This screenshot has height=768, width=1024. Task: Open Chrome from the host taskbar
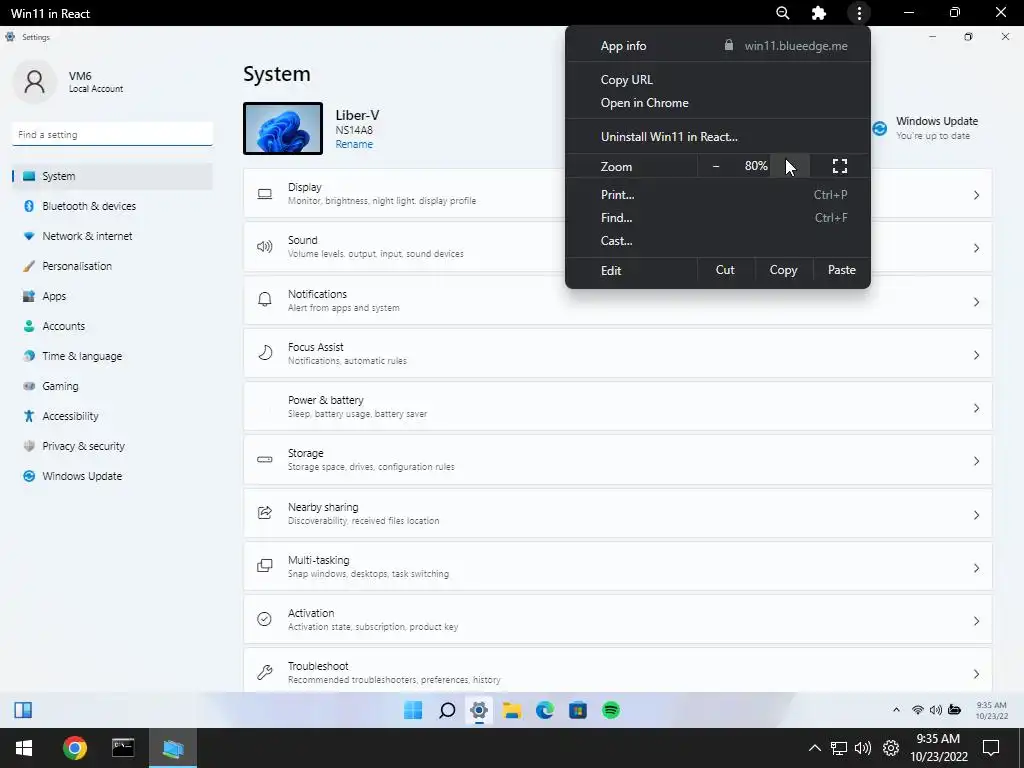click(x=74, y=748)
